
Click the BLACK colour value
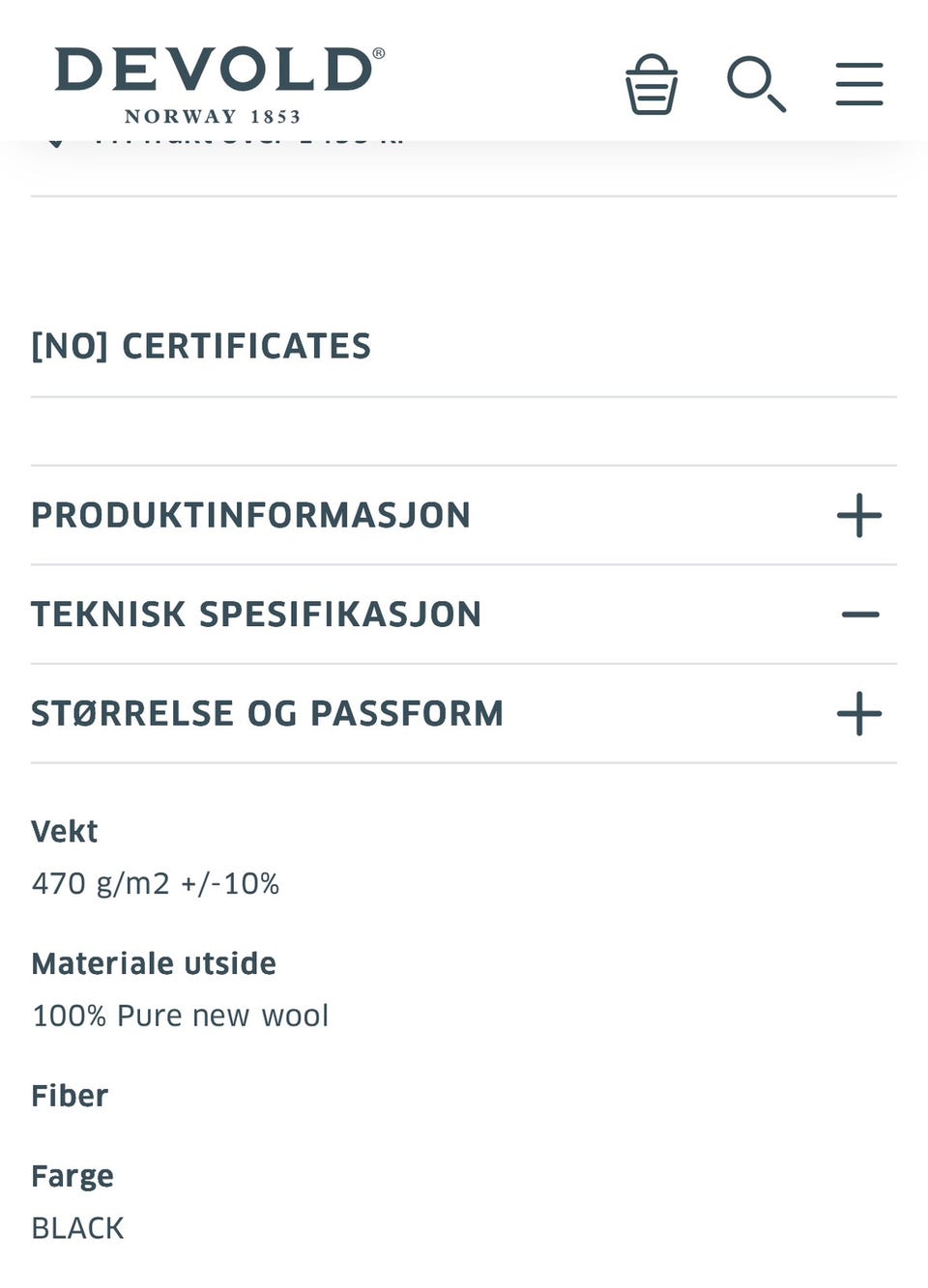click(77, 1228)
